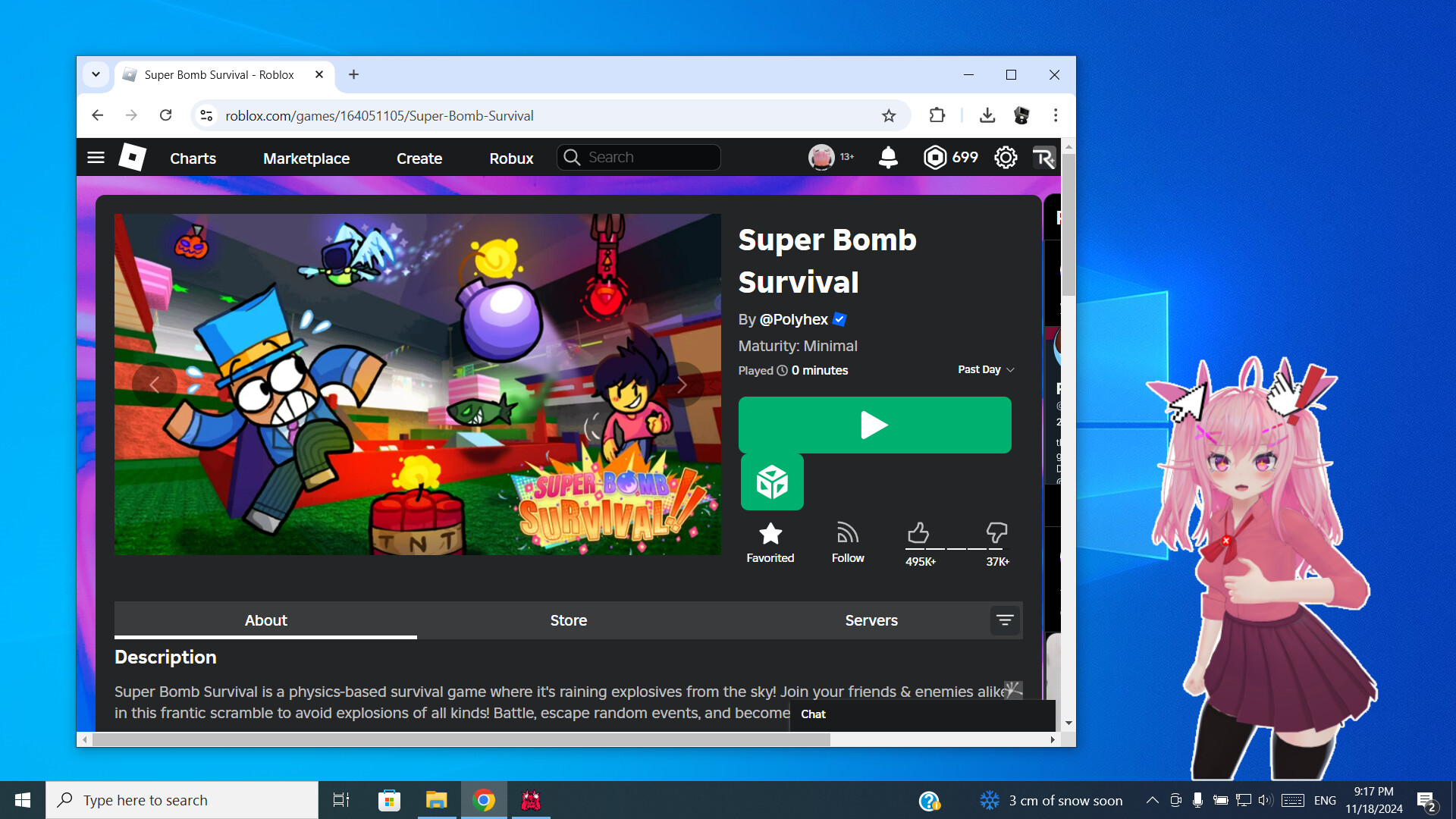Image resolution: width=1456 pixels, height=819 pixels.
Task: Open @Polyhex creator profile link
Action: [793, 319]
